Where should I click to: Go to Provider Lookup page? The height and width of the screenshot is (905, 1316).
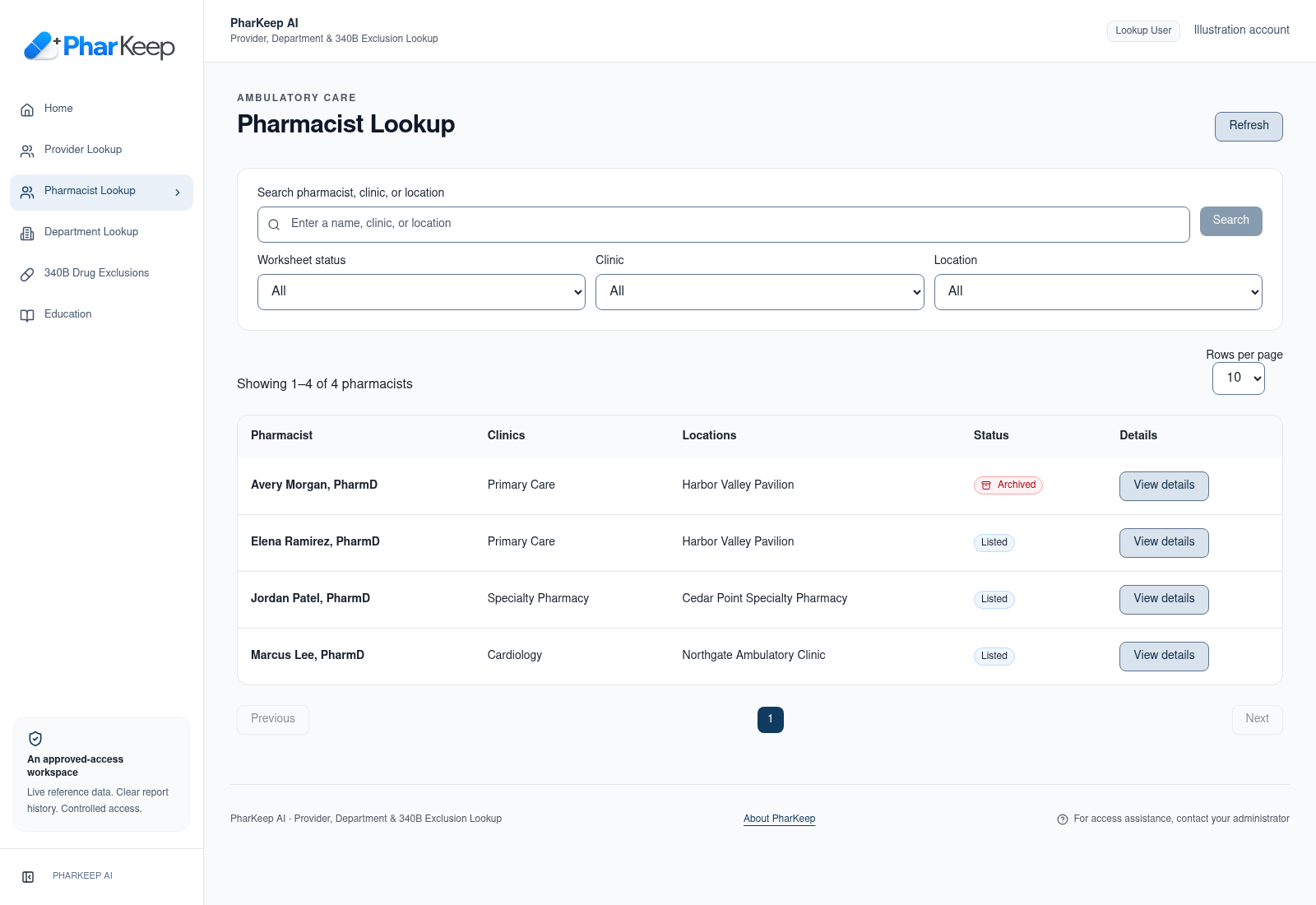101,151
